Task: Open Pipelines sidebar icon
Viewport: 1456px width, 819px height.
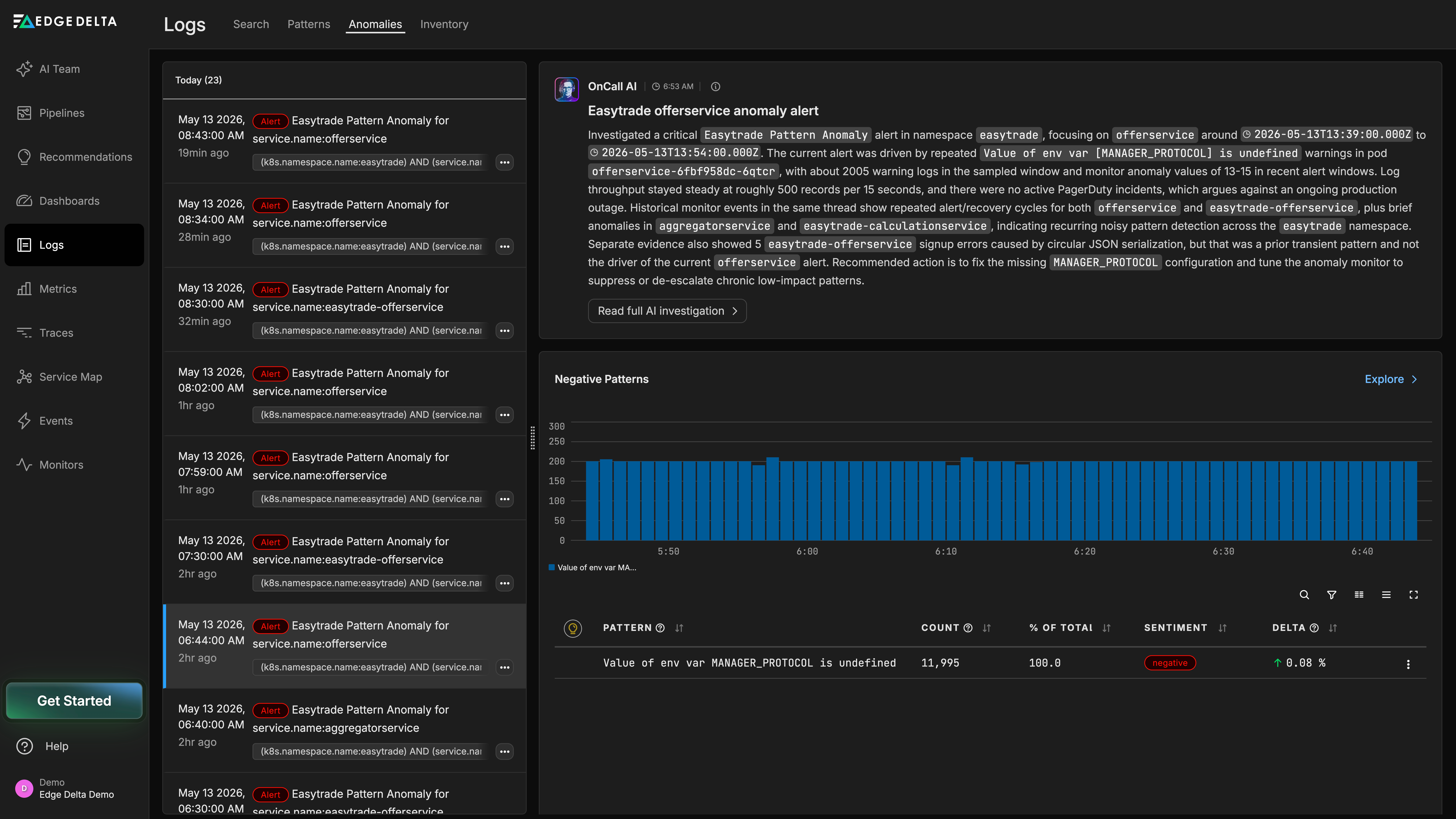Action: click(x=24, y=113)
